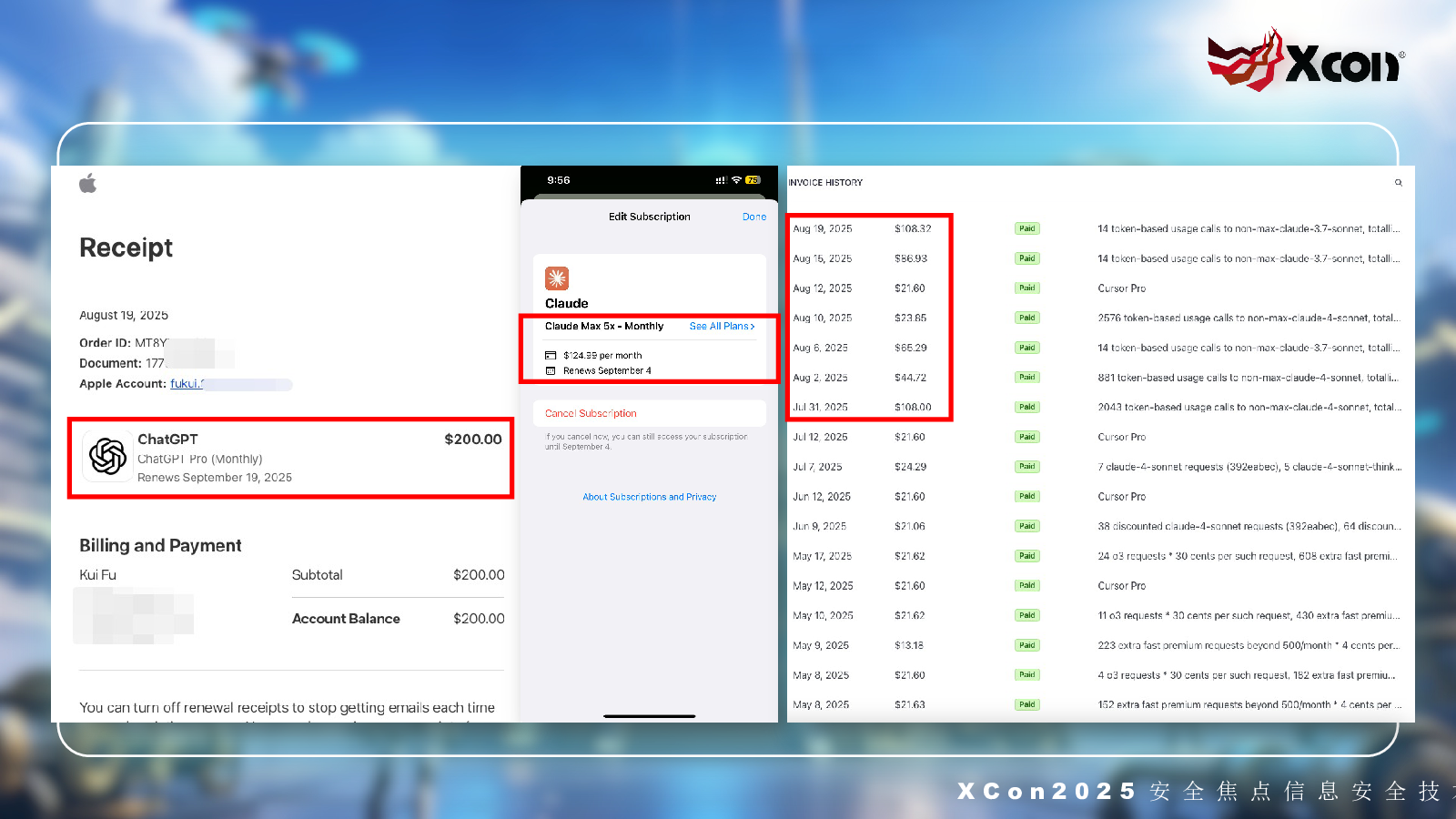
Task: Click the $200.00 price beside ChatGPT
Action: pos(473,440)
